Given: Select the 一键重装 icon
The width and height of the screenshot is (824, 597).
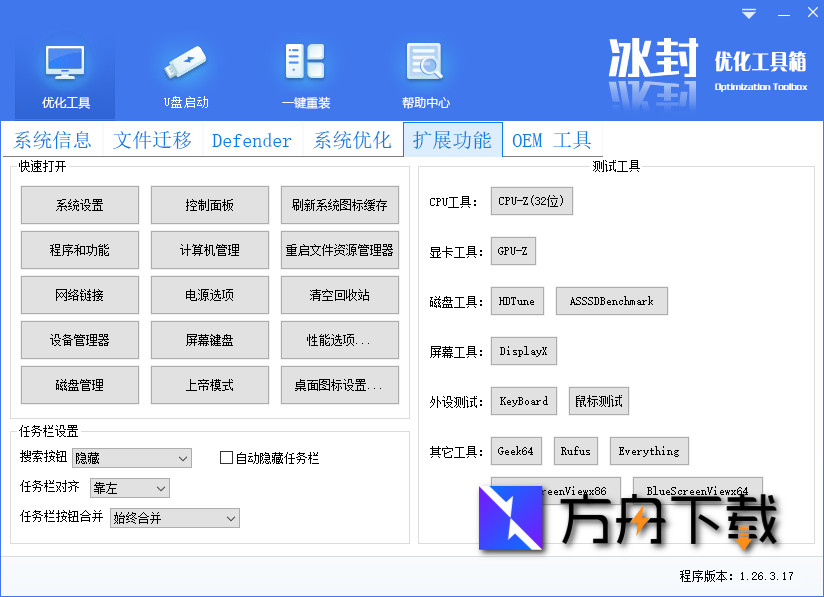Looking at the screenshot, I should coord(305,70).
